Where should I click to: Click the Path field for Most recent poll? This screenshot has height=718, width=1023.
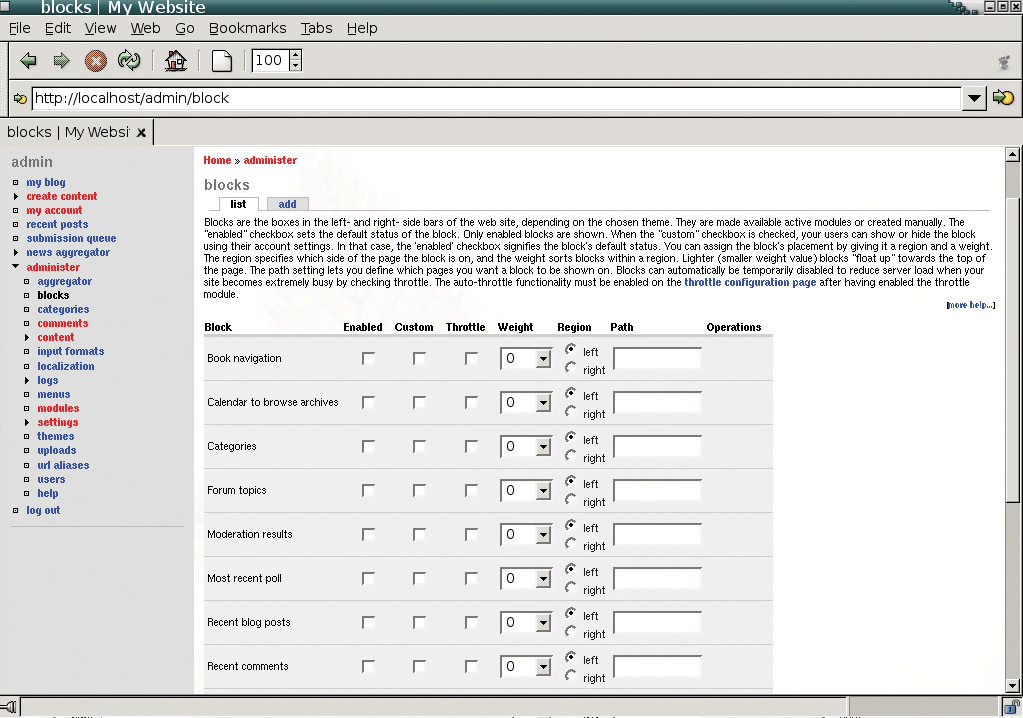(x=658, y=578)
